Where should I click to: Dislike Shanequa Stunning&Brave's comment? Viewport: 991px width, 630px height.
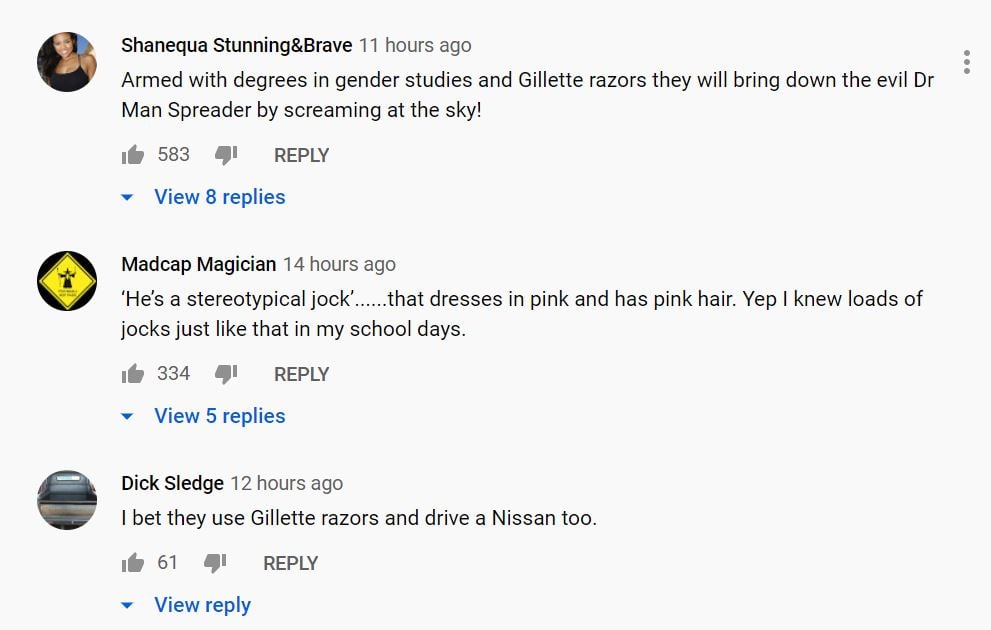[227, 155]
